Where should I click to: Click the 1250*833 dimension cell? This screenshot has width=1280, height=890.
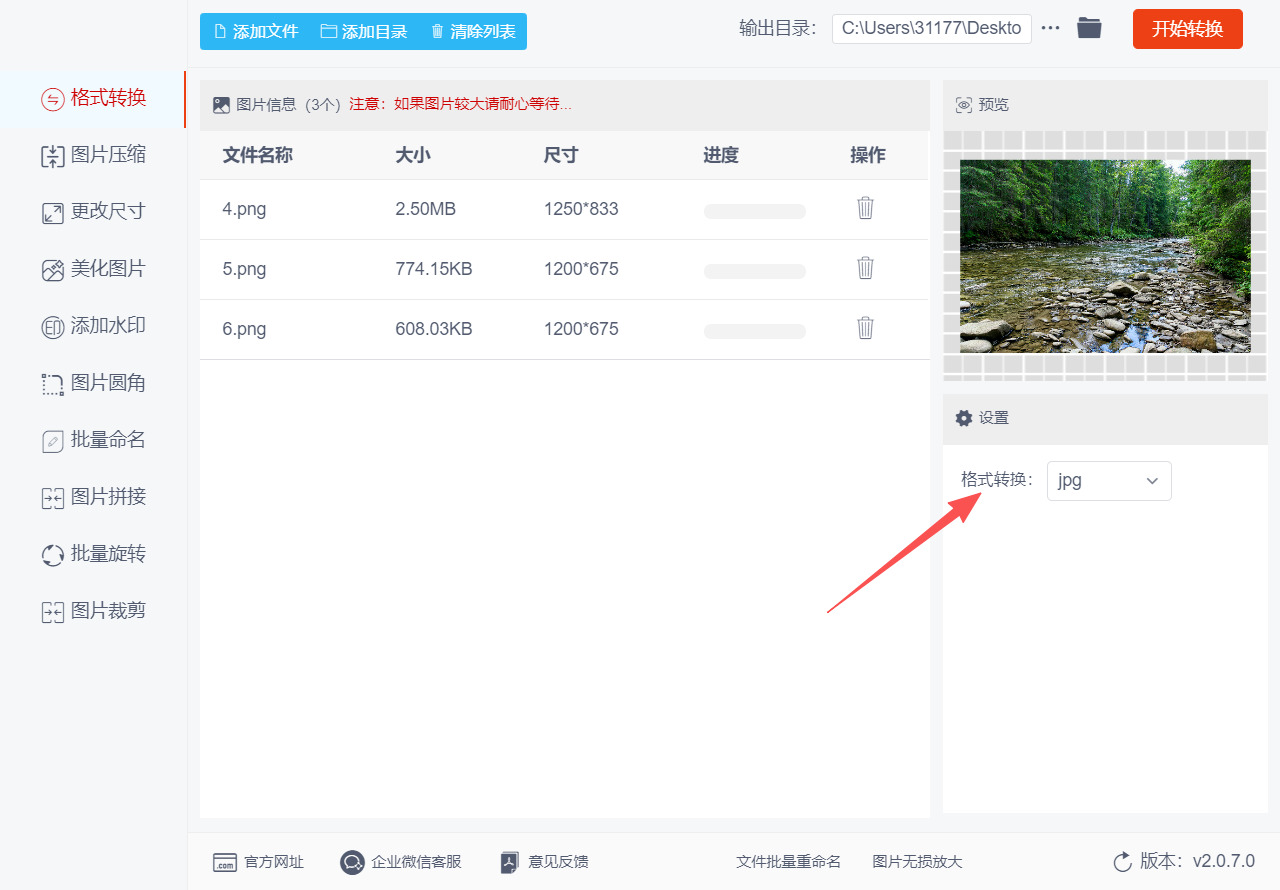pos(581,209)
